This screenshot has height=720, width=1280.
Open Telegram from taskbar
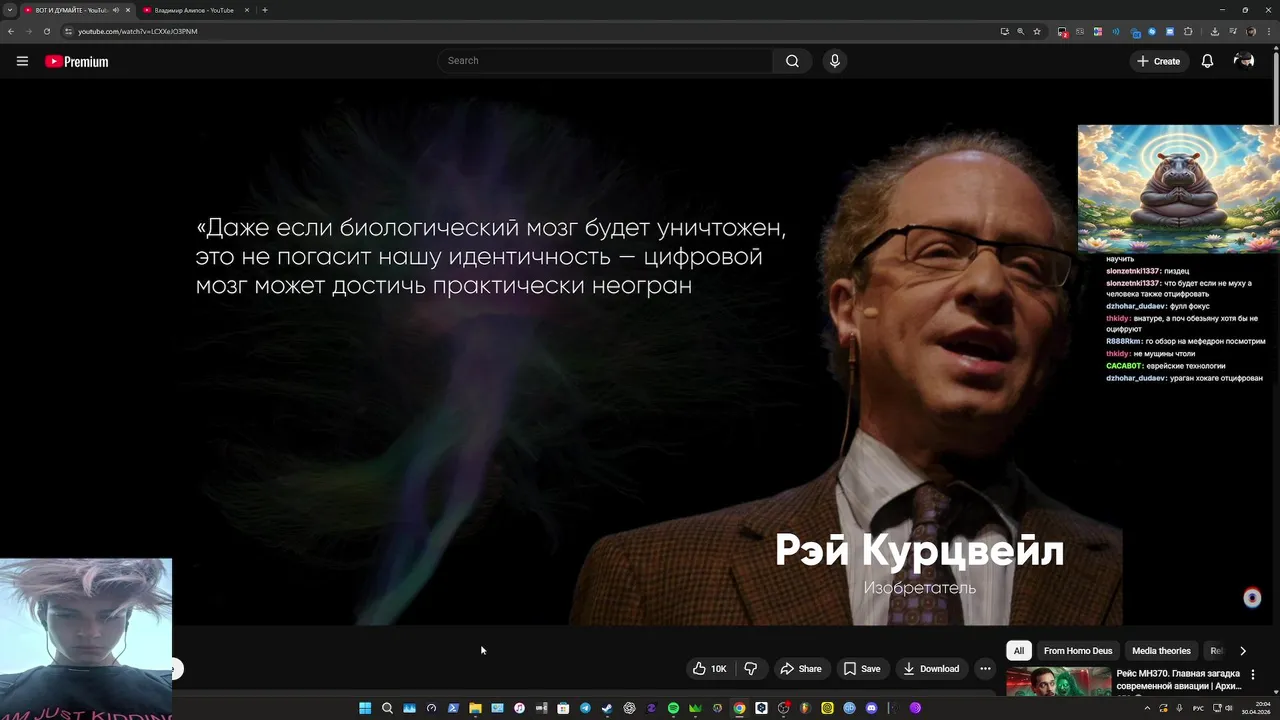[585, 708]
